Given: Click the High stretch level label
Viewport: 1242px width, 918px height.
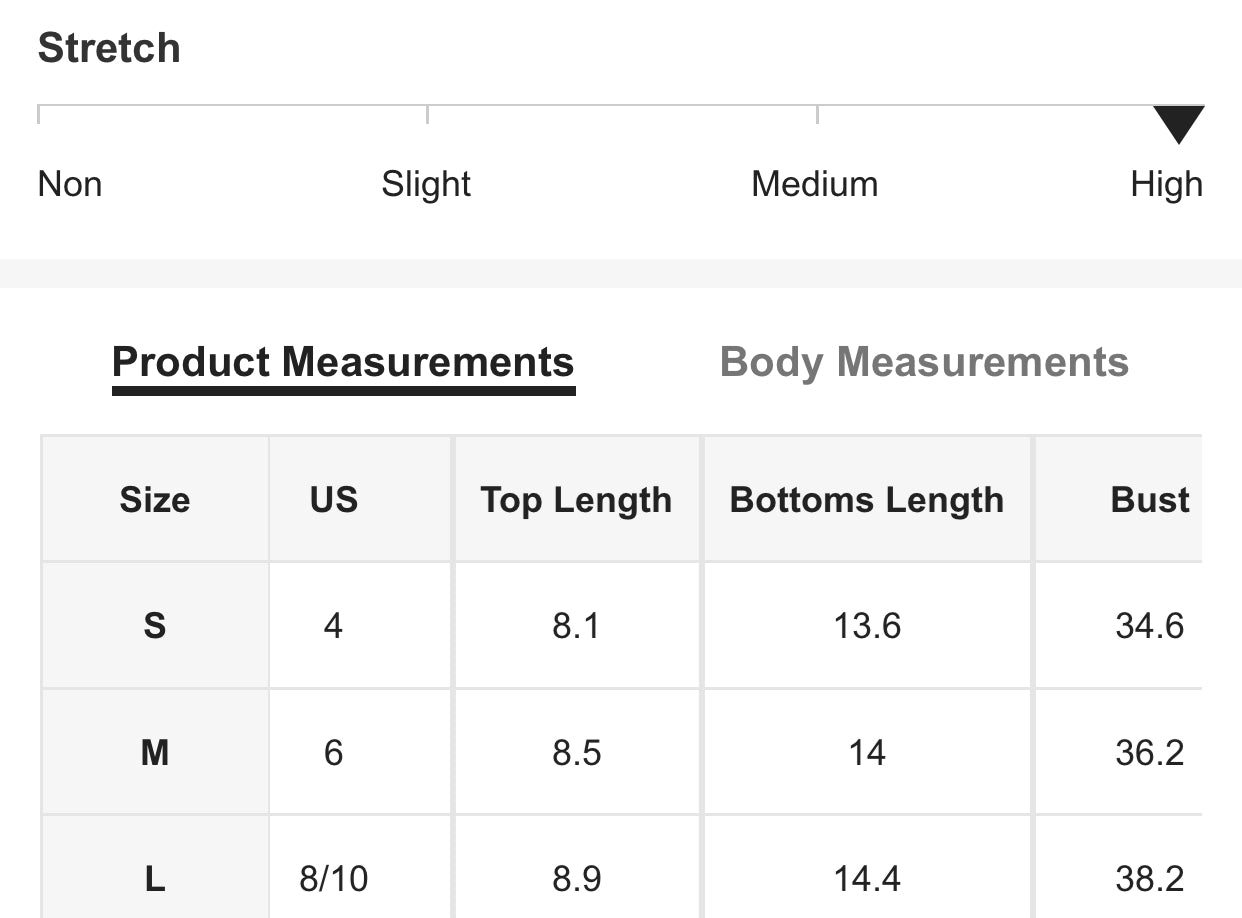Looking at the screenshot, I should pyautogui.click(x=1165, y=184).
